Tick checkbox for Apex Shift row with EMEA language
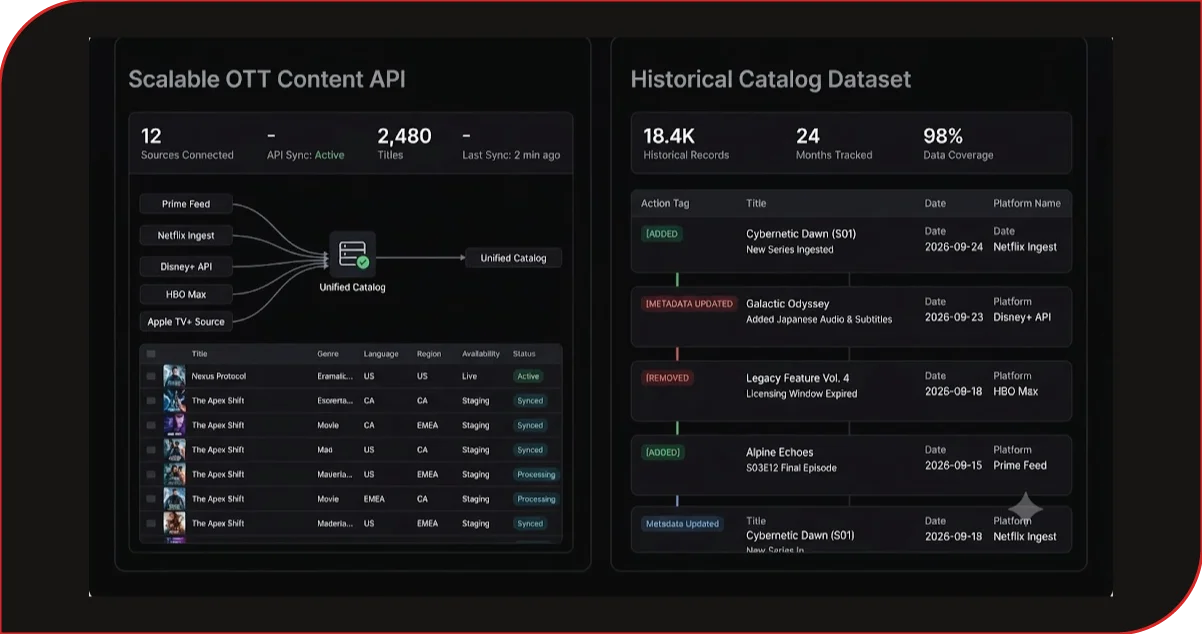 [x=151, y=499]
